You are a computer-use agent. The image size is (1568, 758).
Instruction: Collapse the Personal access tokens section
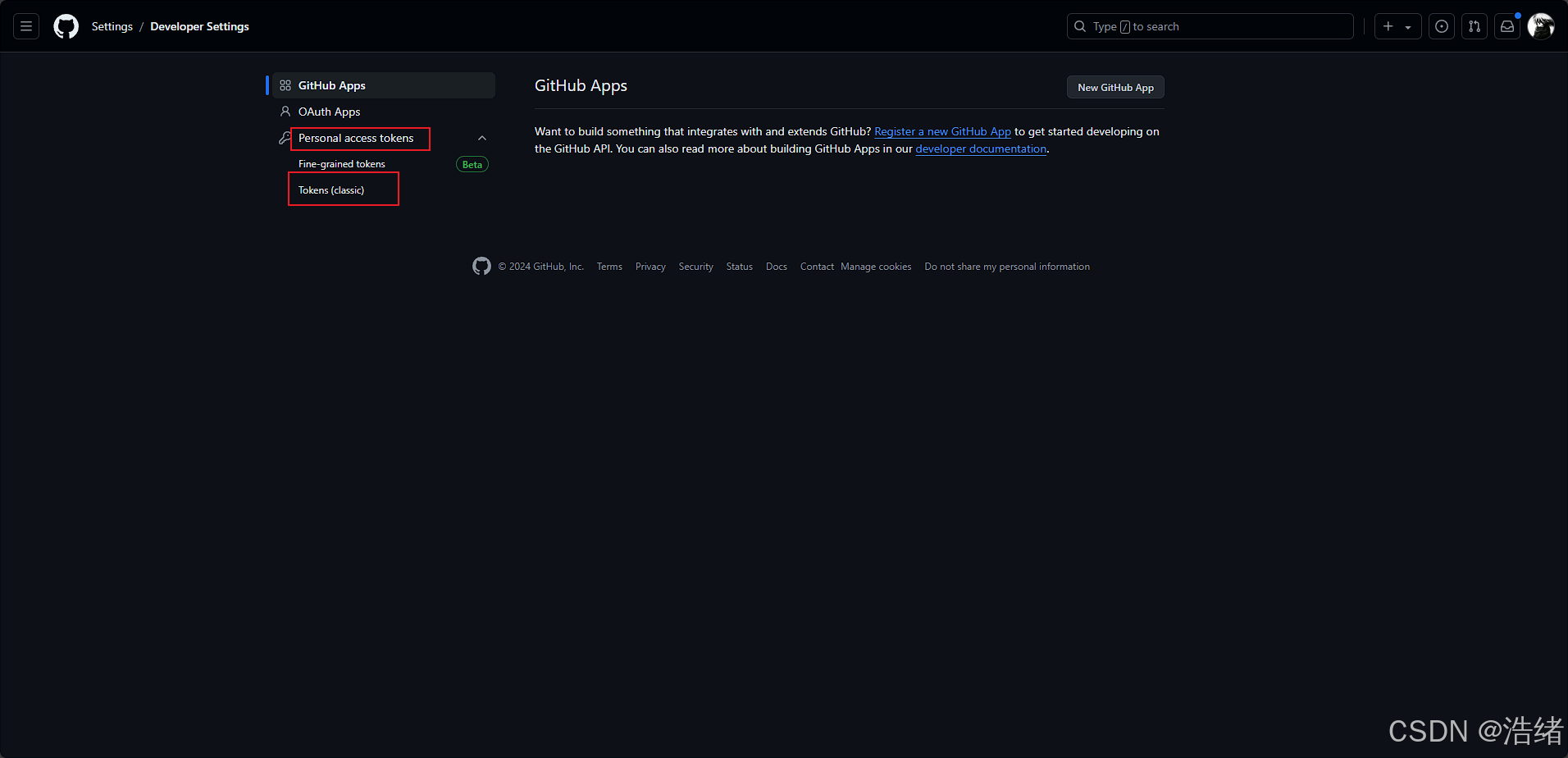click(482, 138)
